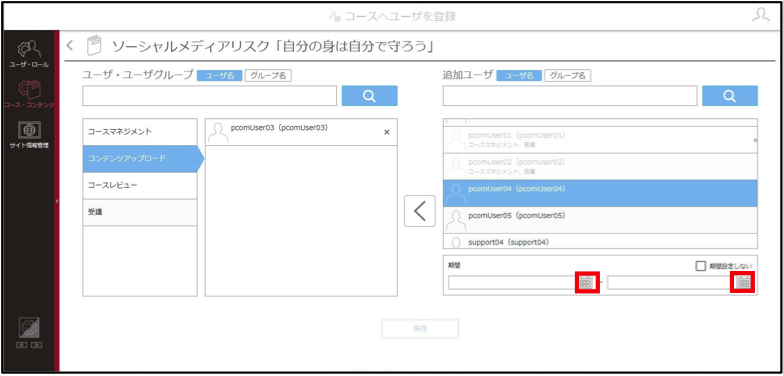Select support04 in the 追加ユーザ list
The width and height of the screenshot is (783, 376).
(600, 242)
